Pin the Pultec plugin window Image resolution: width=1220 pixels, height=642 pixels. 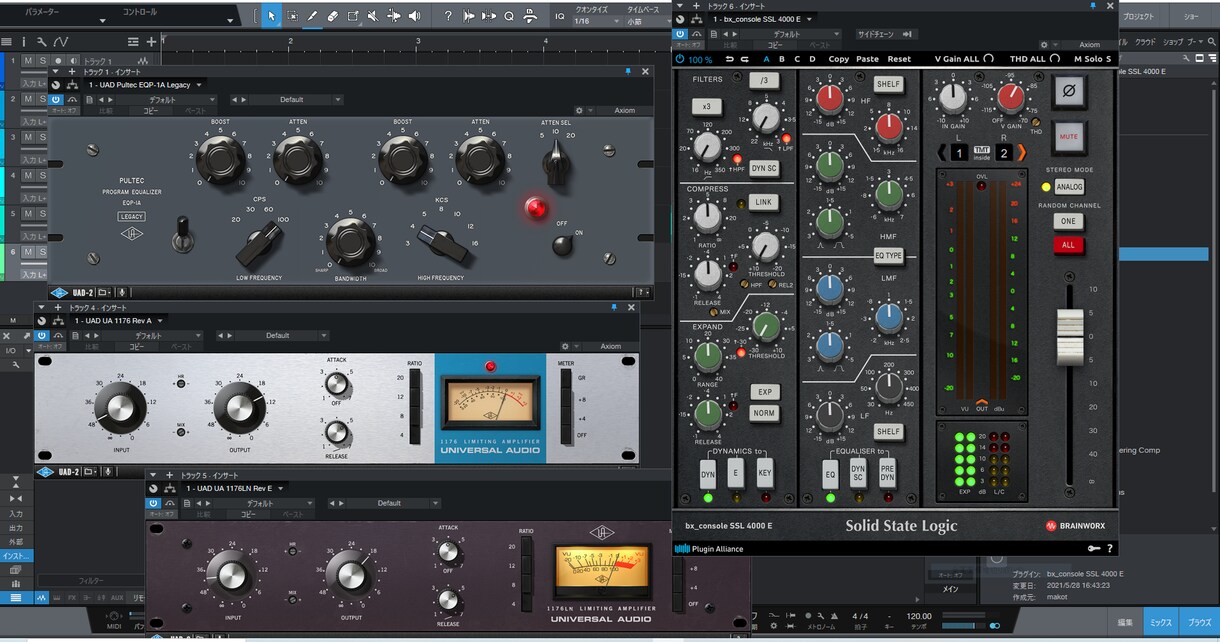point(628,72)
